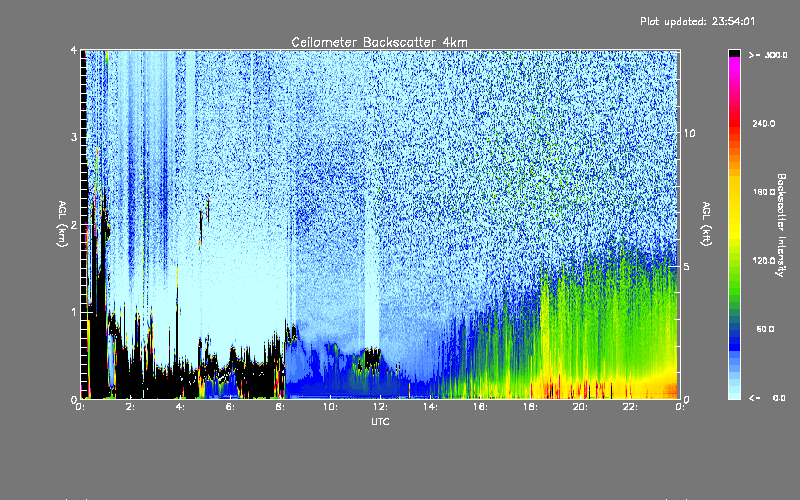Click the "10:" UTC time tick
The height and width of the screenshot is (500, 800).
click(331, 407)
